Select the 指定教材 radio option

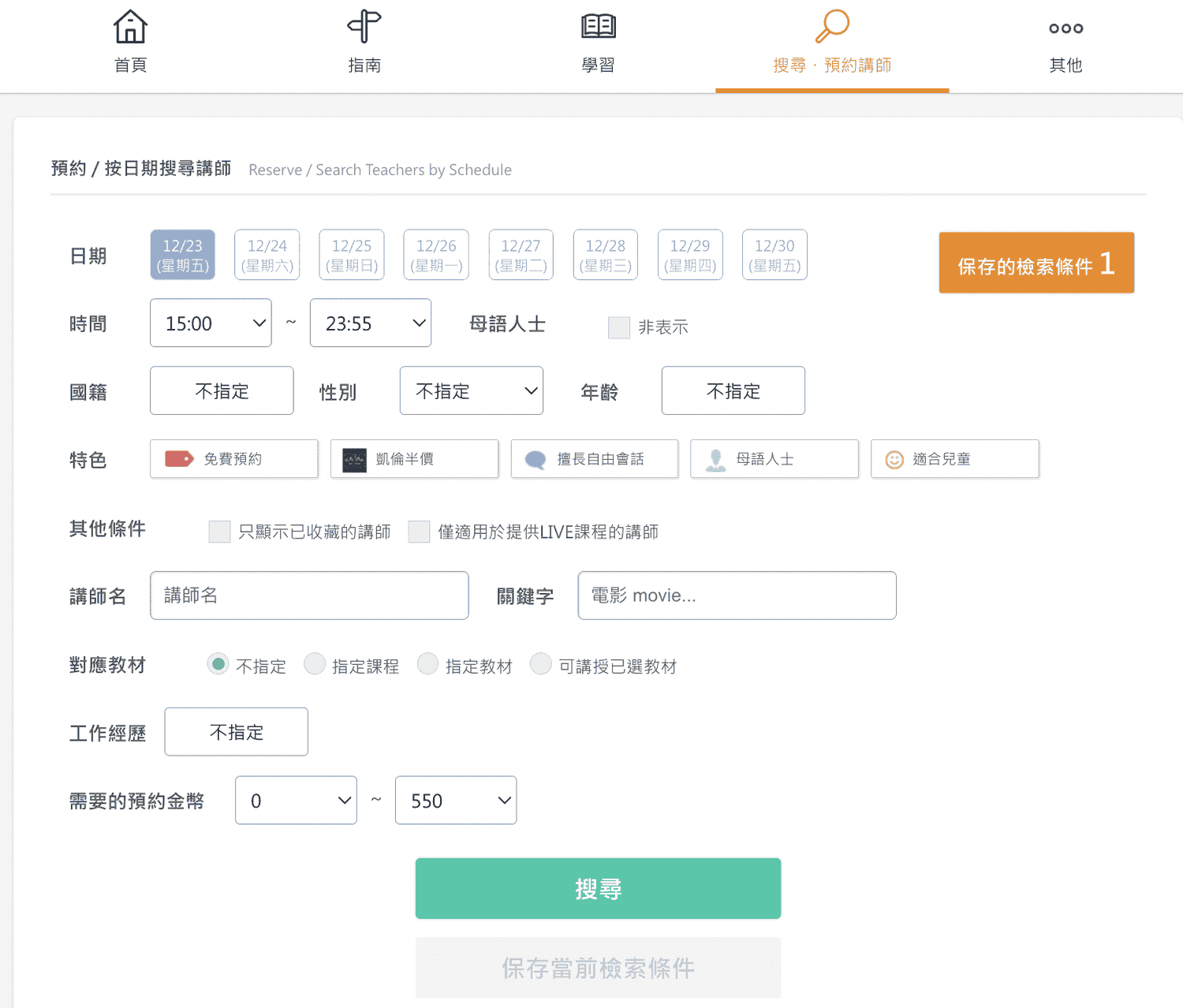pos(427,664)
